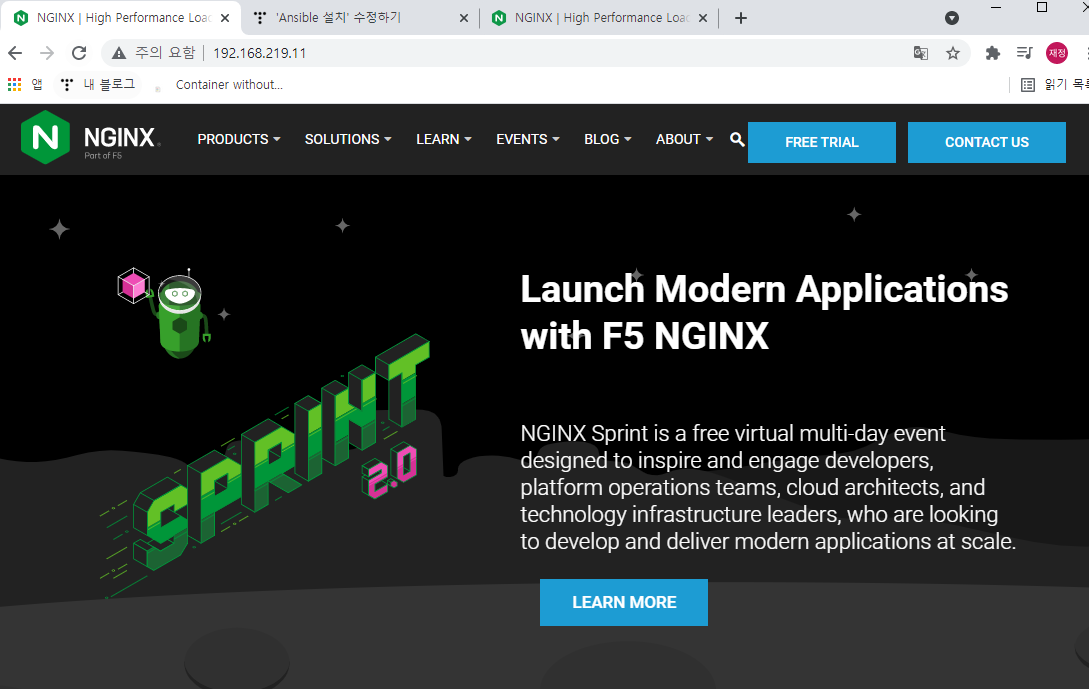This screenshot has height=689, width=1089.
Task: Click the SPRINT 2.0 illustration
Action: pos(267,465)
